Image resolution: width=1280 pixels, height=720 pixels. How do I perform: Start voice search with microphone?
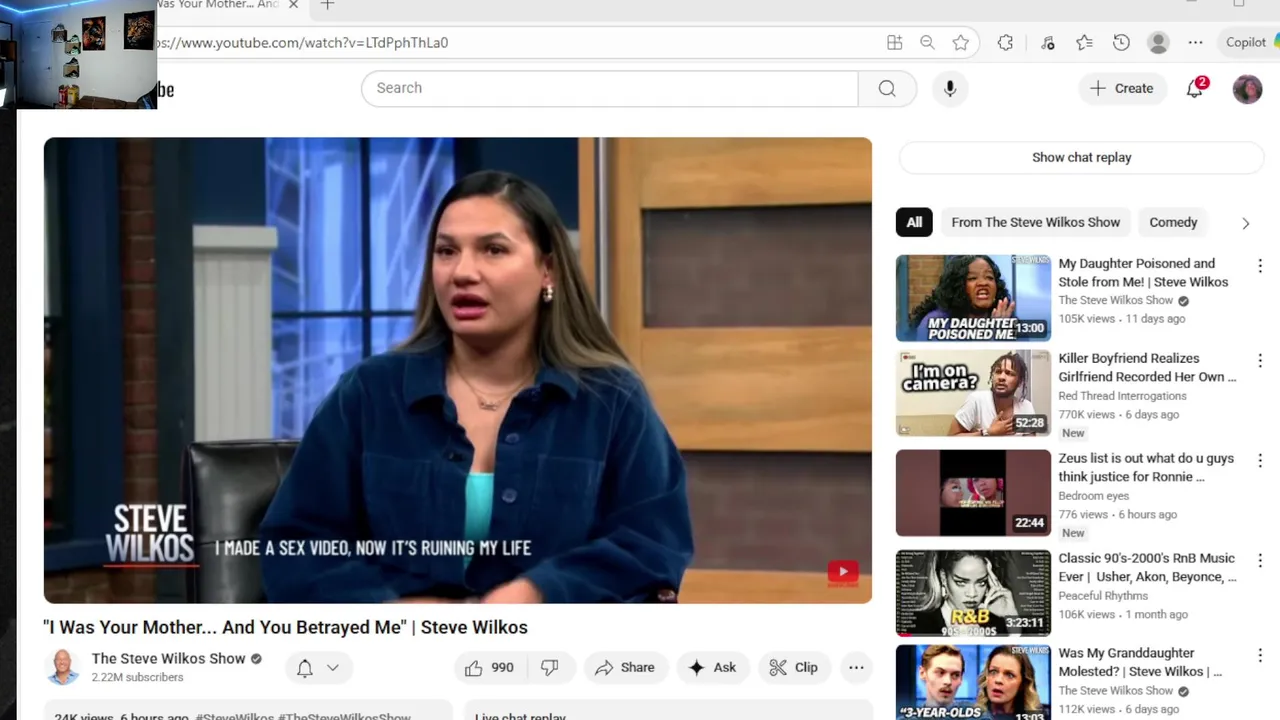tap(950, 88)
